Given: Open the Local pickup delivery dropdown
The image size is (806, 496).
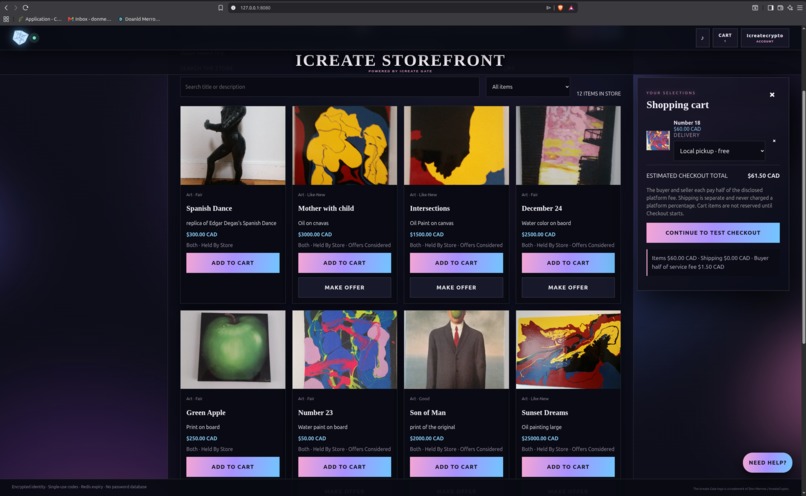Looking at the screenshot, I should coord(719,151).
